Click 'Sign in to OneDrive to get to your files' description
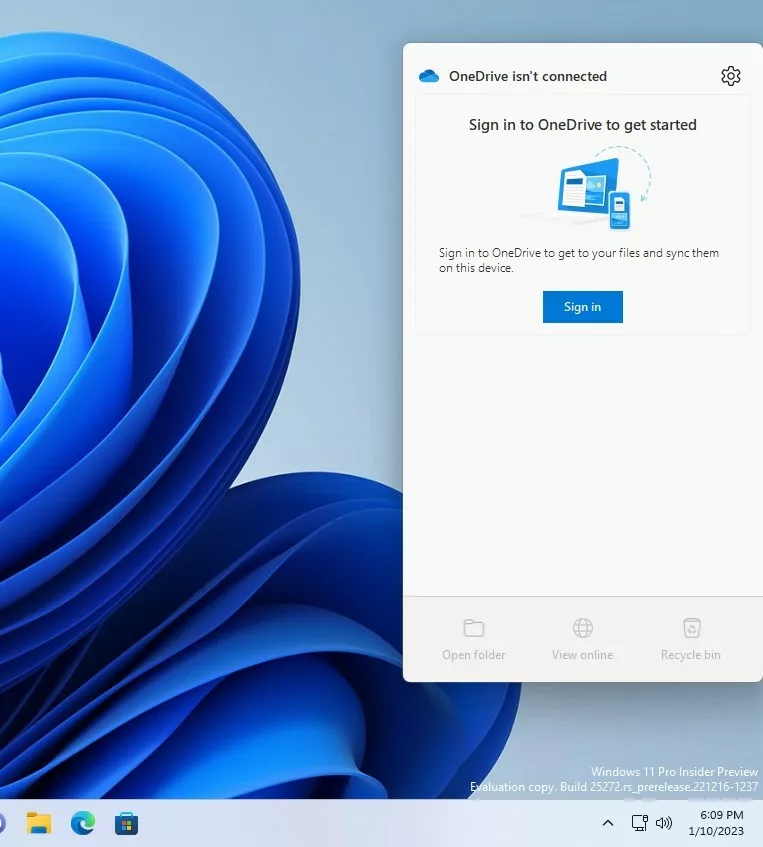 coord(579,260)
